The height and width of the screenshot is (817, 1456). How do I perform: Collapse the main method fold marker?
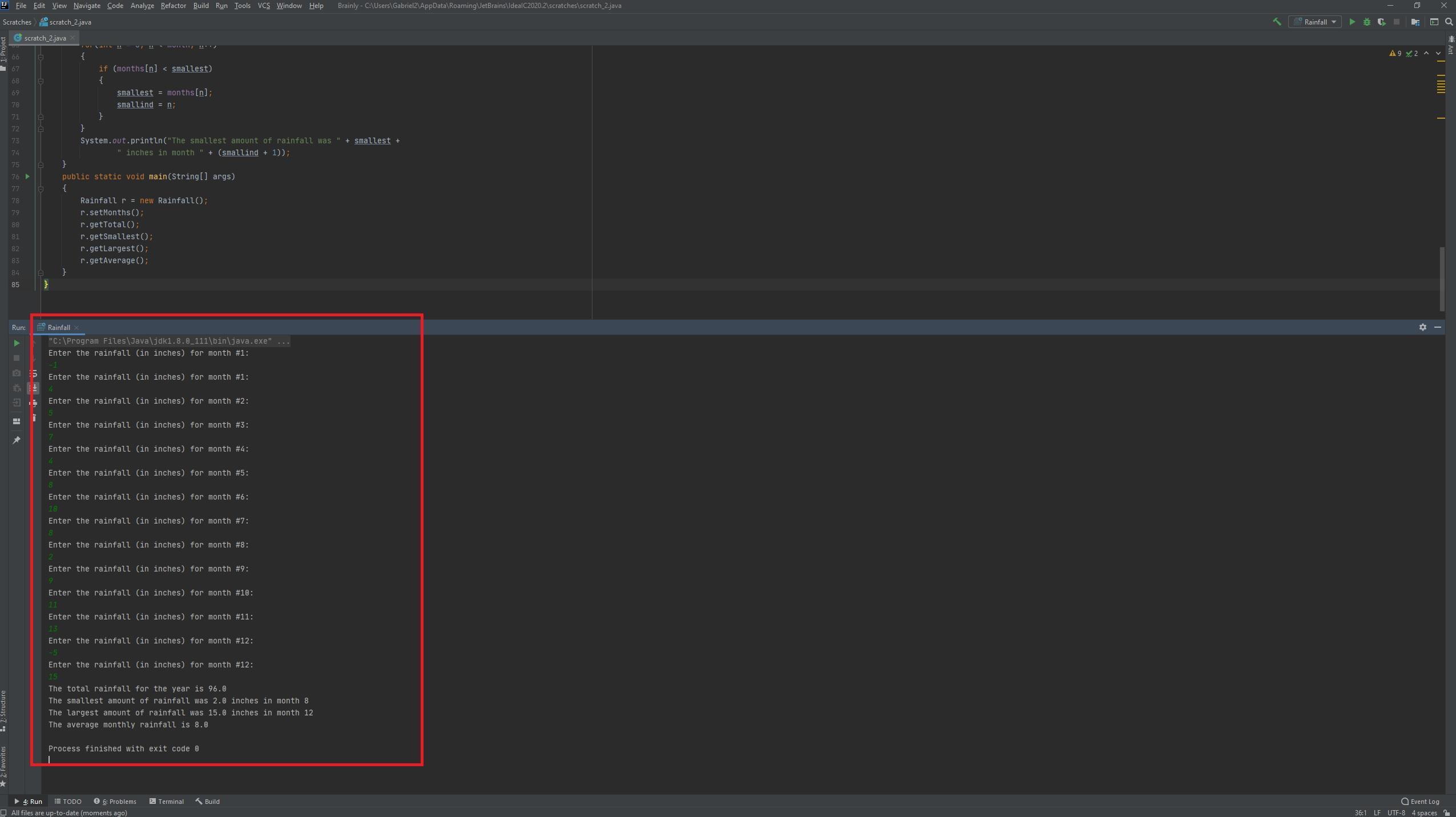tap(41, 188)
